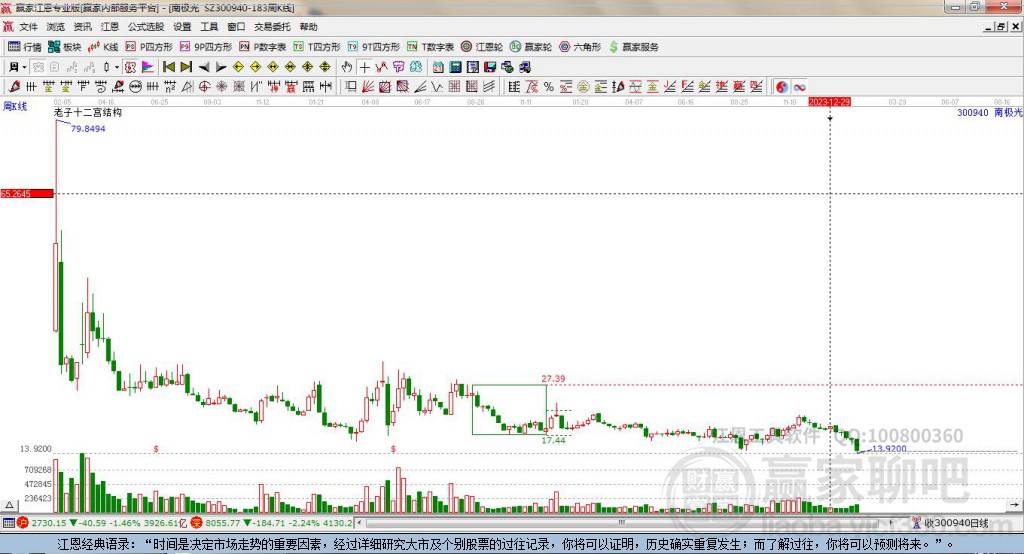Click the K线 toolbar button

tap(104, 47)
